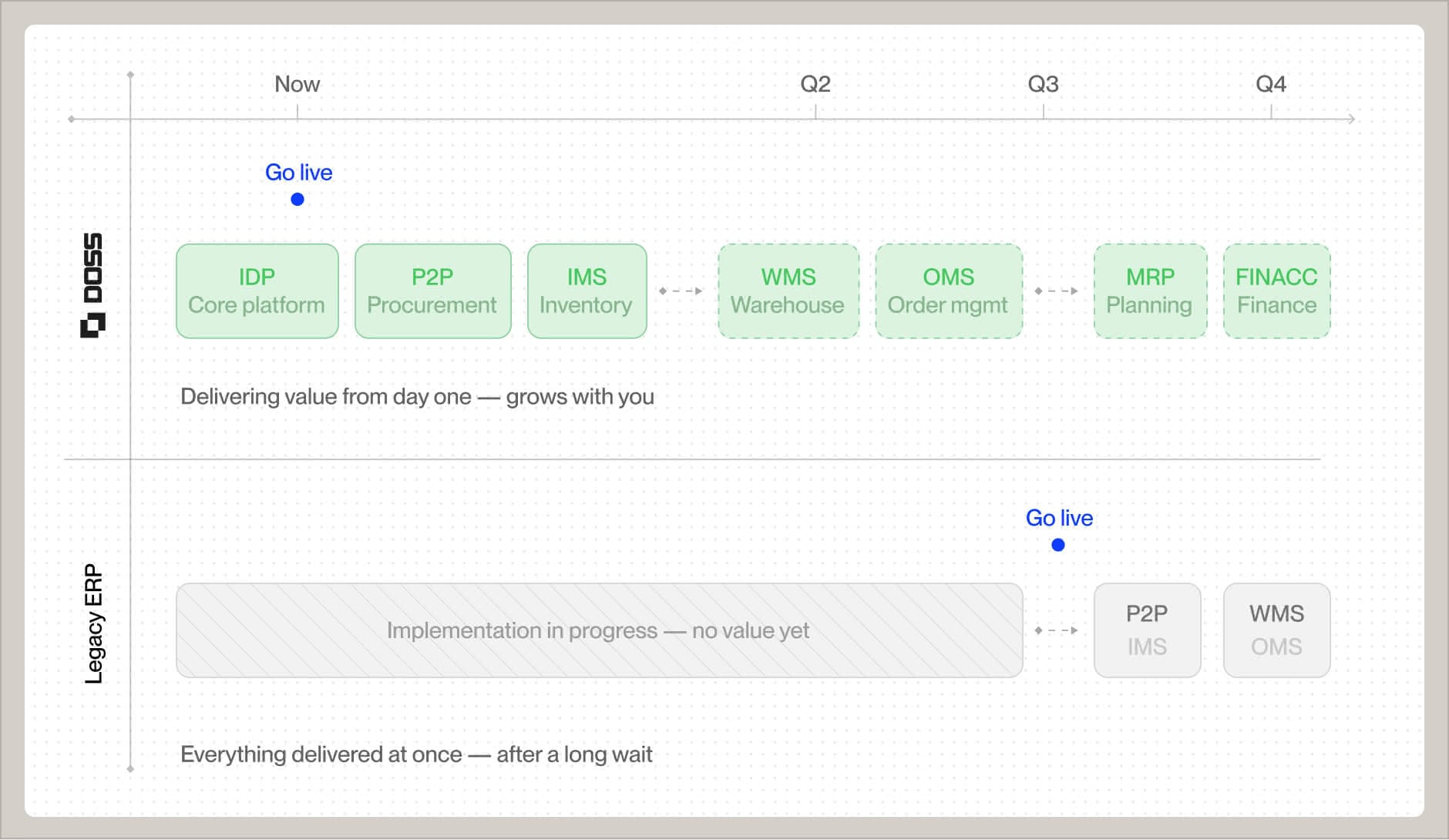Select the Q3 label on the timeline
The height and width of the screenshot is (840, 1449).
pos(1043,85)
